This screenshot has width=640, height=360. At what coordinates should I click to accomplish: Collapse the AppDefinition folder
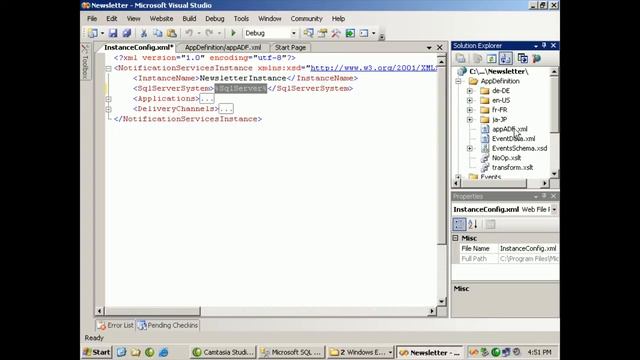[458, 81]
